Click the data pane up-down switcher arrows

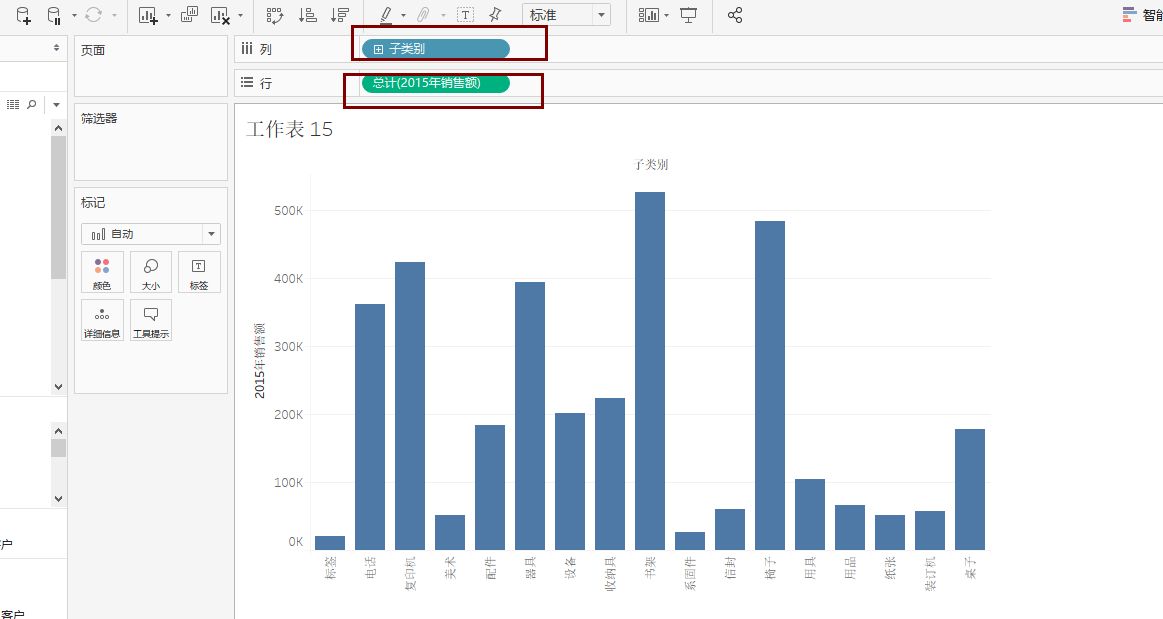click(x=56, y=47)
